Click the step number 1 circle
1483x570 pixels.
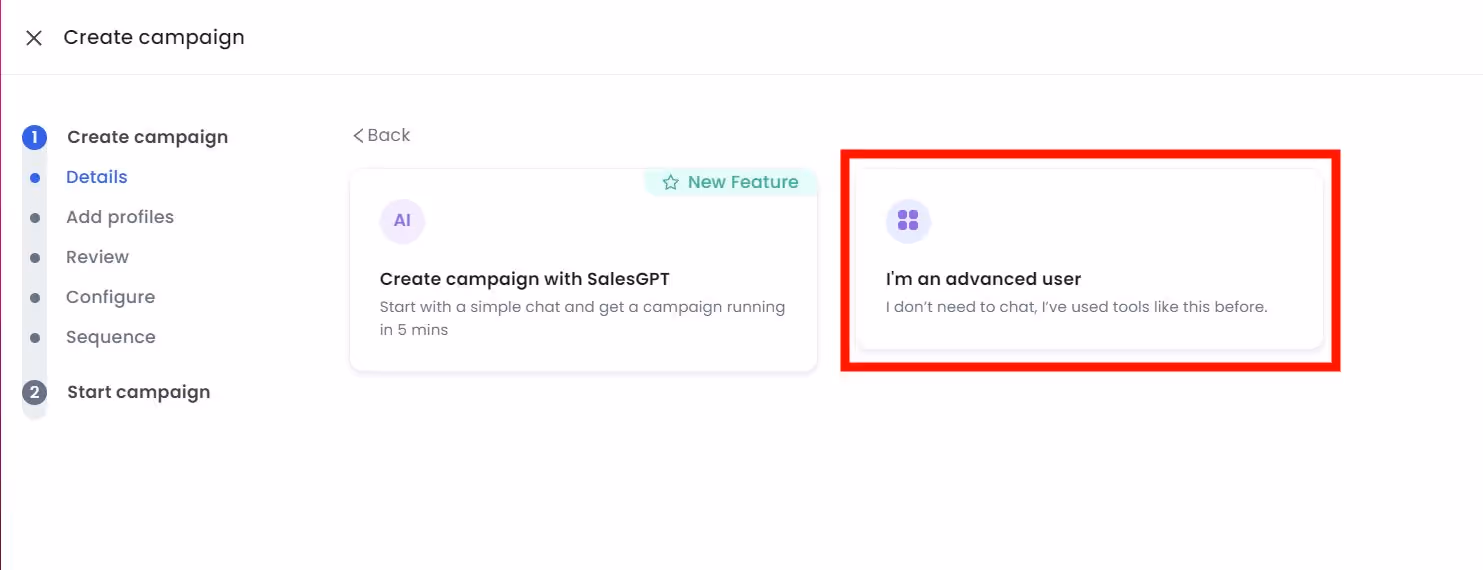coord(35,137)
